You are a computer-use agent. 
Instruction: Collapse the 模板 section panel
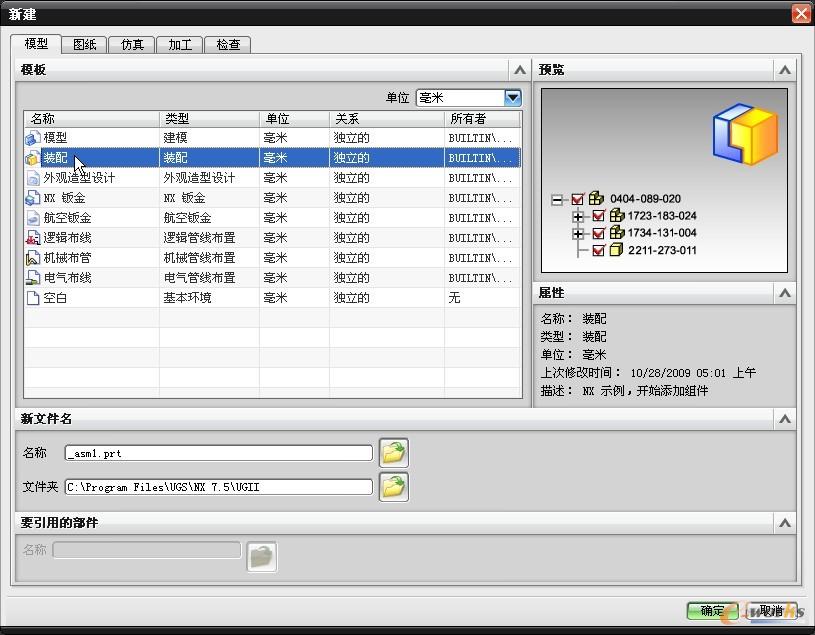[x=519, y=70]
